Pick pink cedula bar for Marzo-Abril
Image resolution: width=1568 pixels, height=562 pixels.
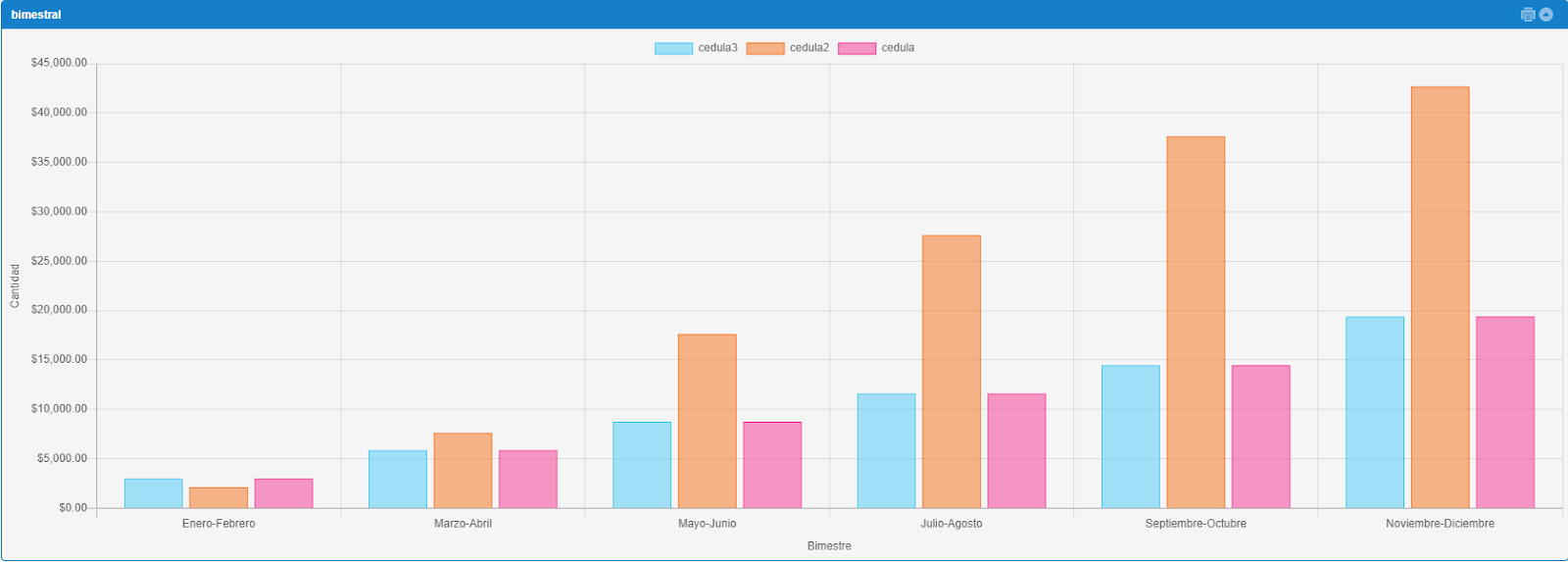[528, 480]
